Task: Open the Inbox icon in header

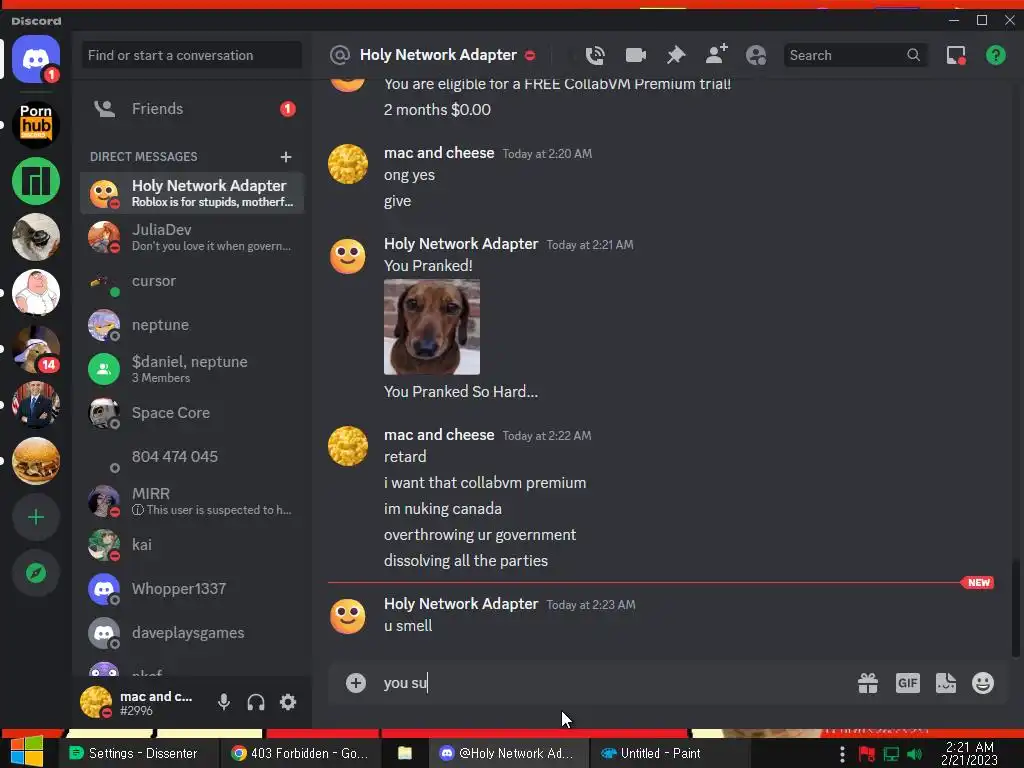Action: [x=956, y=56]
